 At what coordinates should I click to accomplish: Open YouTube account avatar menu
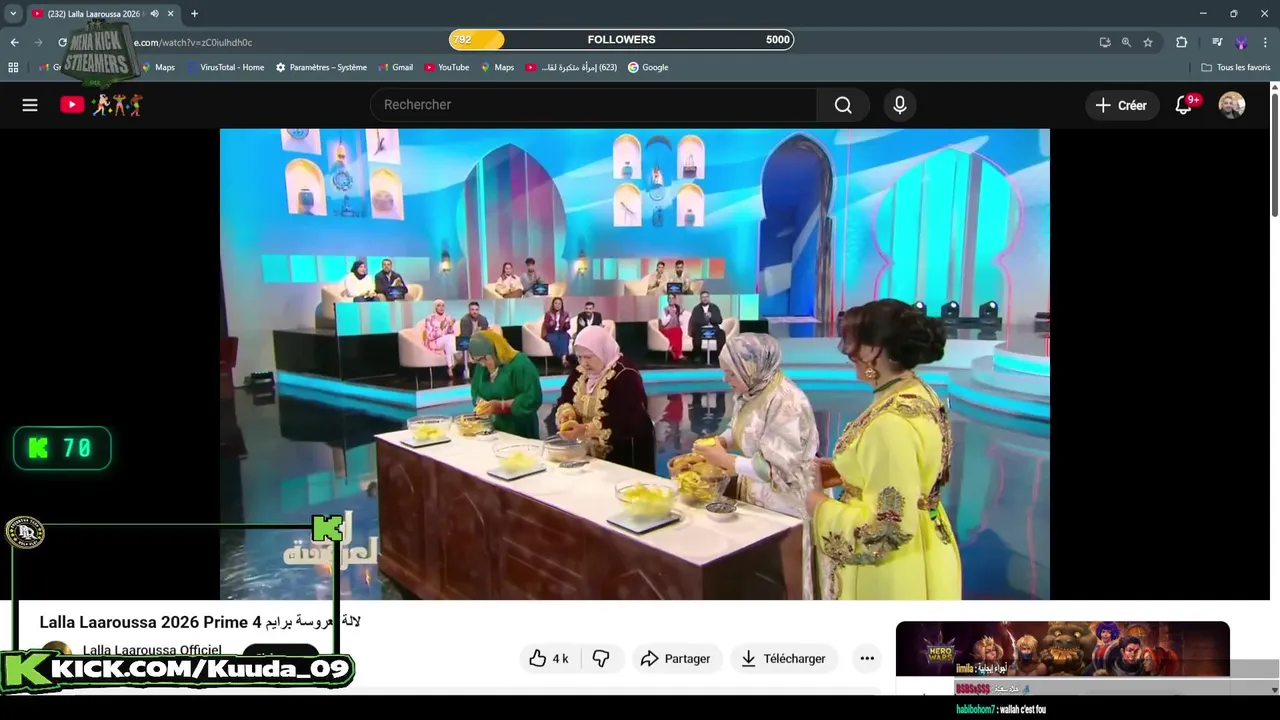pos(1232,105)
